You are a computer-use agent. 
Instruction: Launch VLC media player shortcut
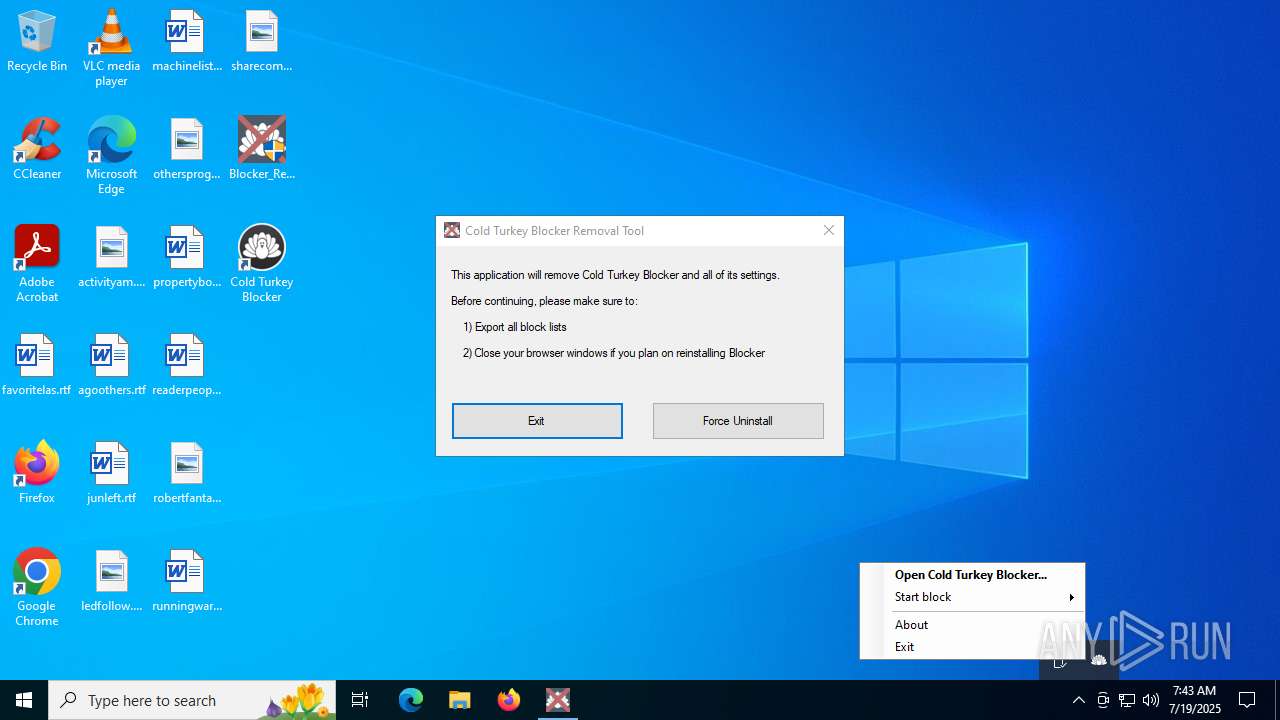coord(111,48)
